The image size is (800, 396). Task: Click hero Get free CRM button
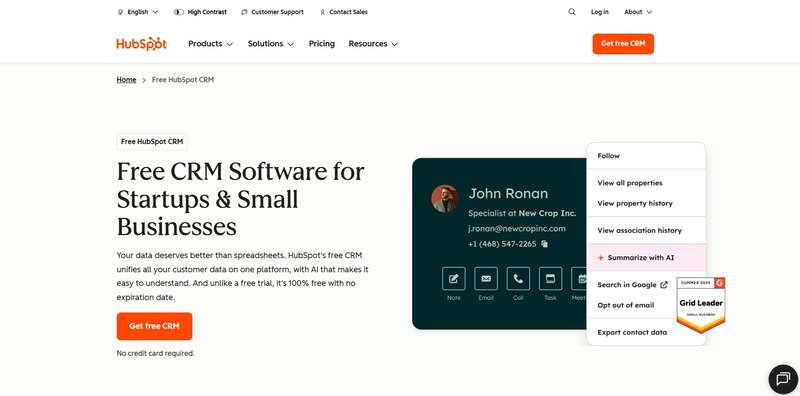click(x=154, y=326)
